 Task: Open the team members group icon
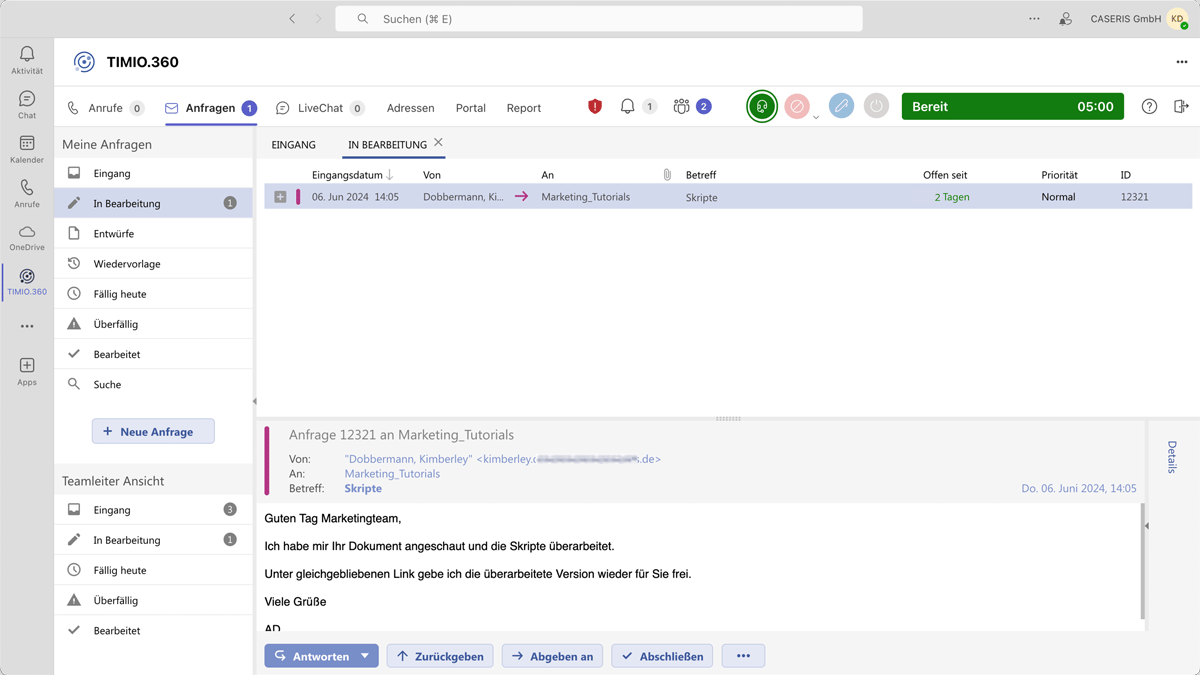(x=682, y=107)
